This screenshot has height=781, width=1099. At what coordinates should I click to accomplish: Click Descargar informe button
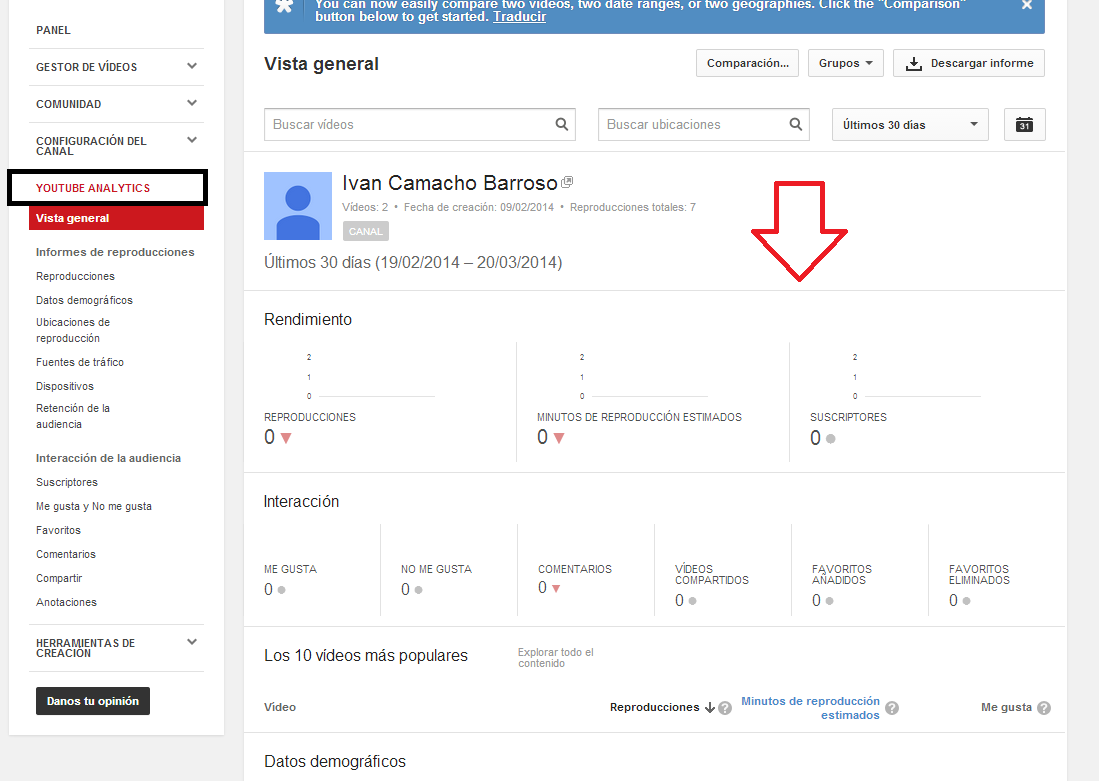click(969, 63)
